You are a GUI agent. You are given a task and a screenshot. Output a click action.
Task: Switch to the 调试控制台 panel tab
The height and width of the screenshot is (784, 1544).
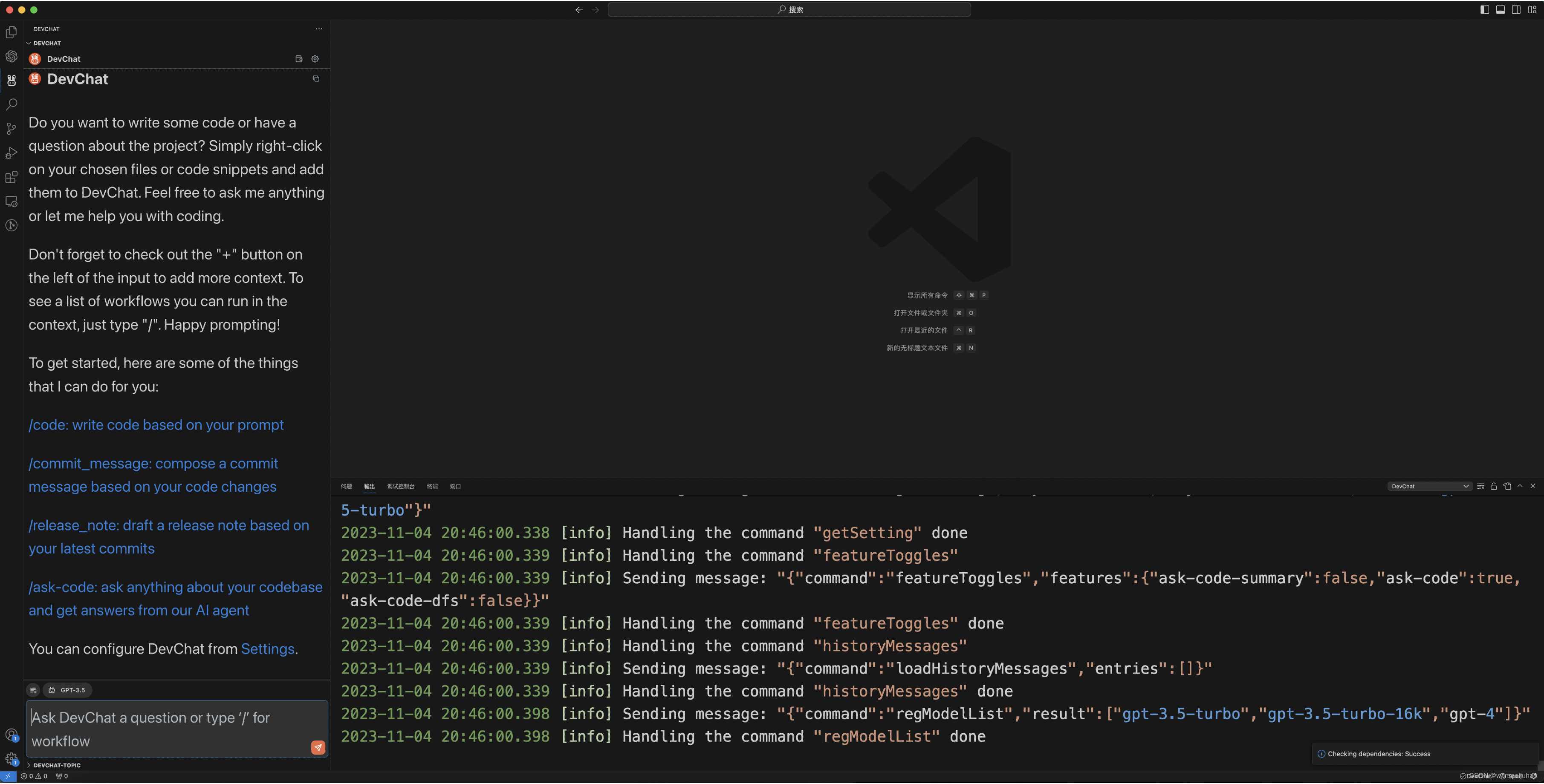click(400, 486)
